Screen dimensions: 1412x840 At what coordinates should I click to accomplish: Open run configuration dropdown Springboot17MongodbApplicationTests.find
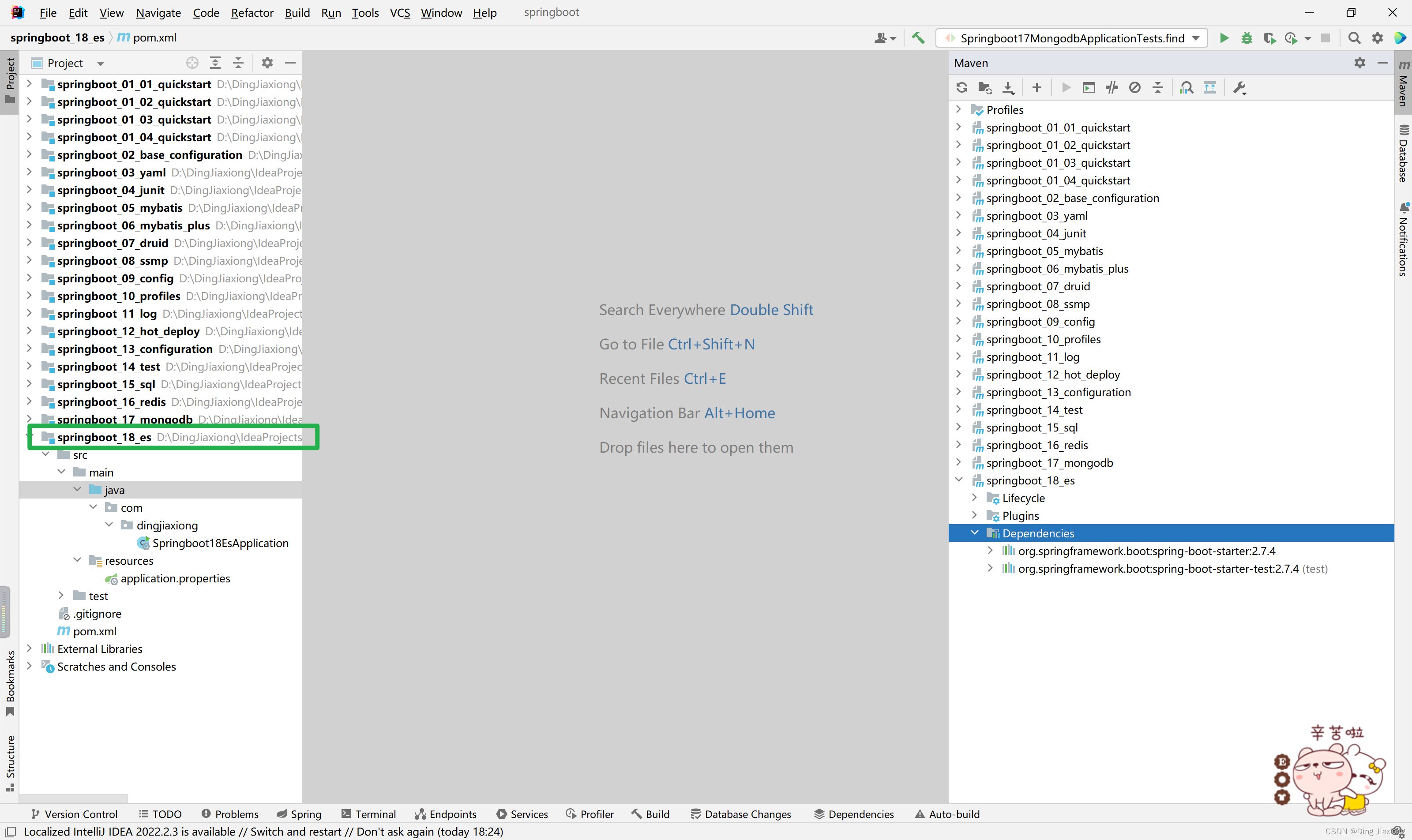1072,38
